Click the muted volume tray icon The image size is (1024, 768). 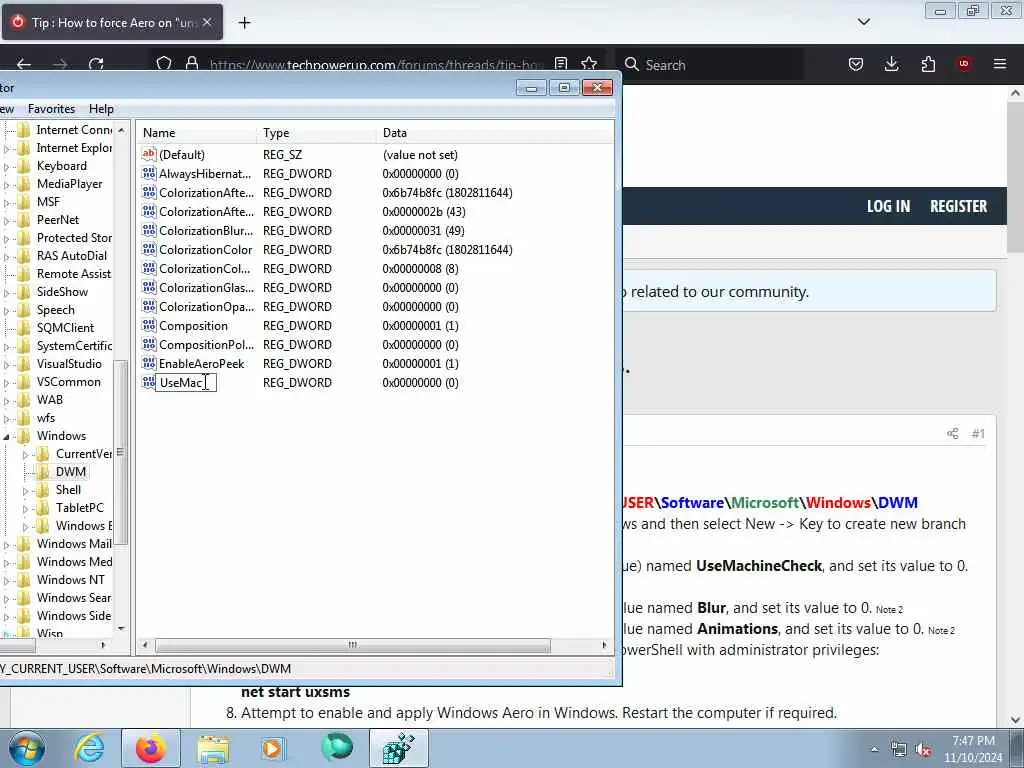923,750
